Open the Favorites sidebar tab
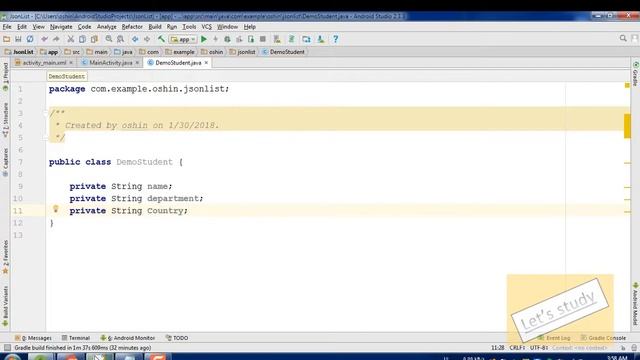The width and height of the screenshot is (640, 360). (x=5, y=257)
